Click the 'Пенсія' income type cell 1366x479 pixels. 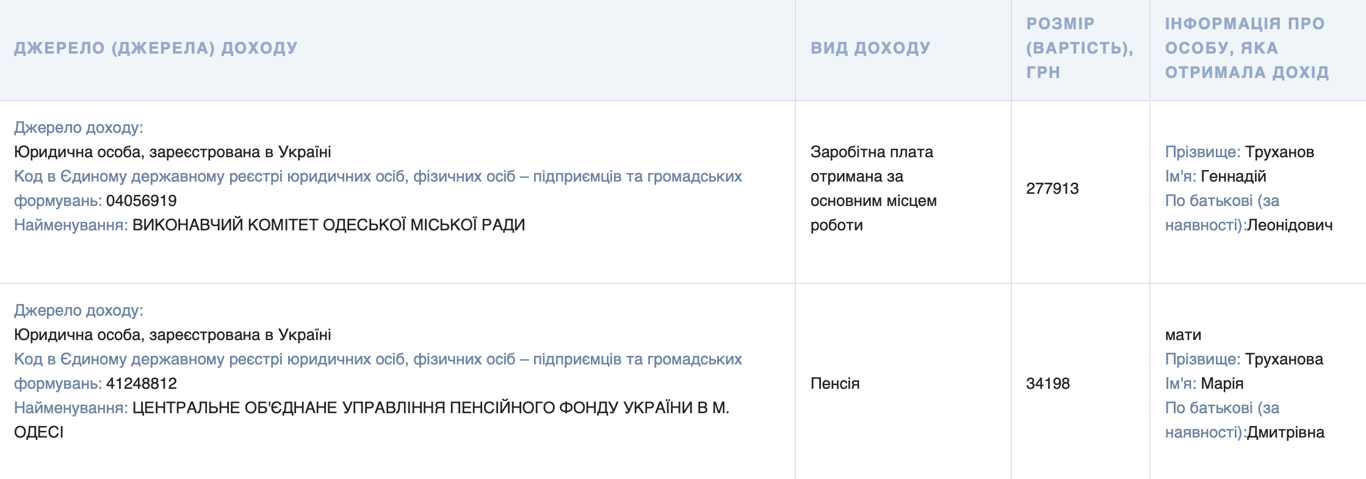(835, 384)
